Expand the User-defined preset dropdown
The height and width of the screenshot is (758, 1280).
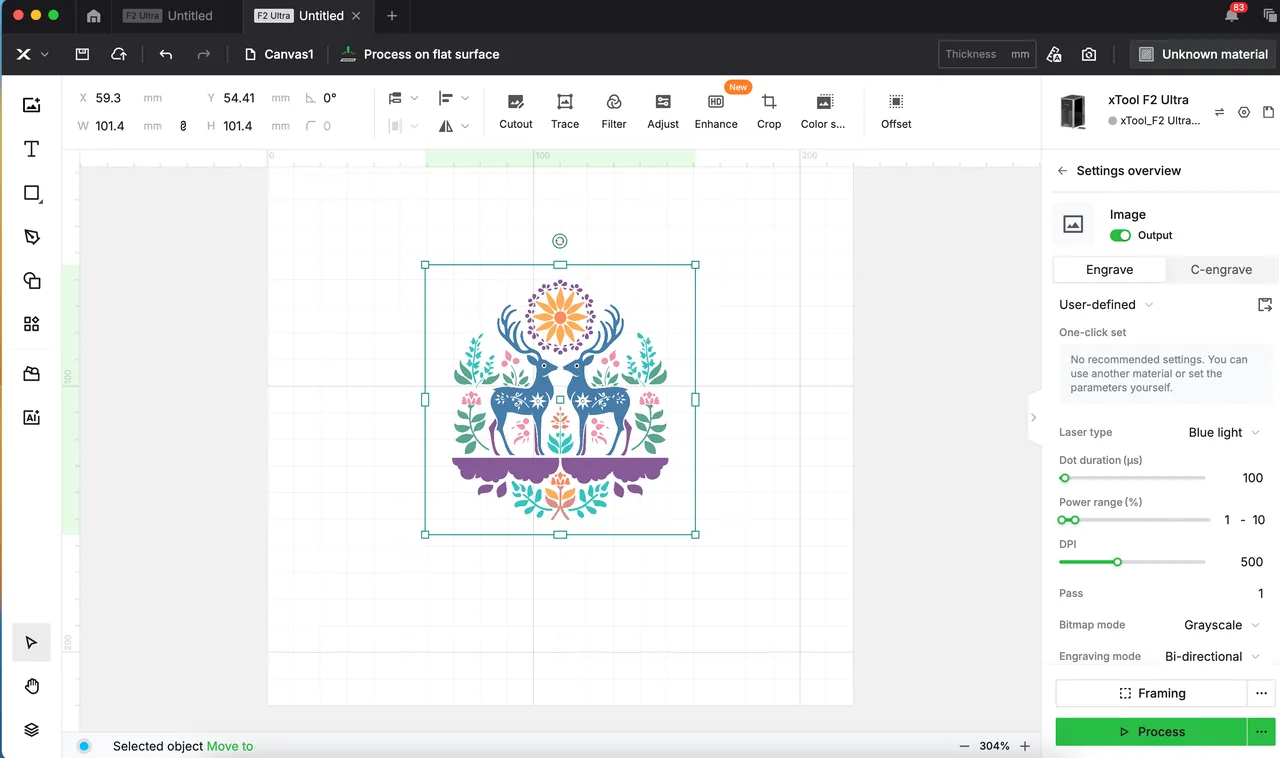pyautogui.click(x=1106, y=304)
